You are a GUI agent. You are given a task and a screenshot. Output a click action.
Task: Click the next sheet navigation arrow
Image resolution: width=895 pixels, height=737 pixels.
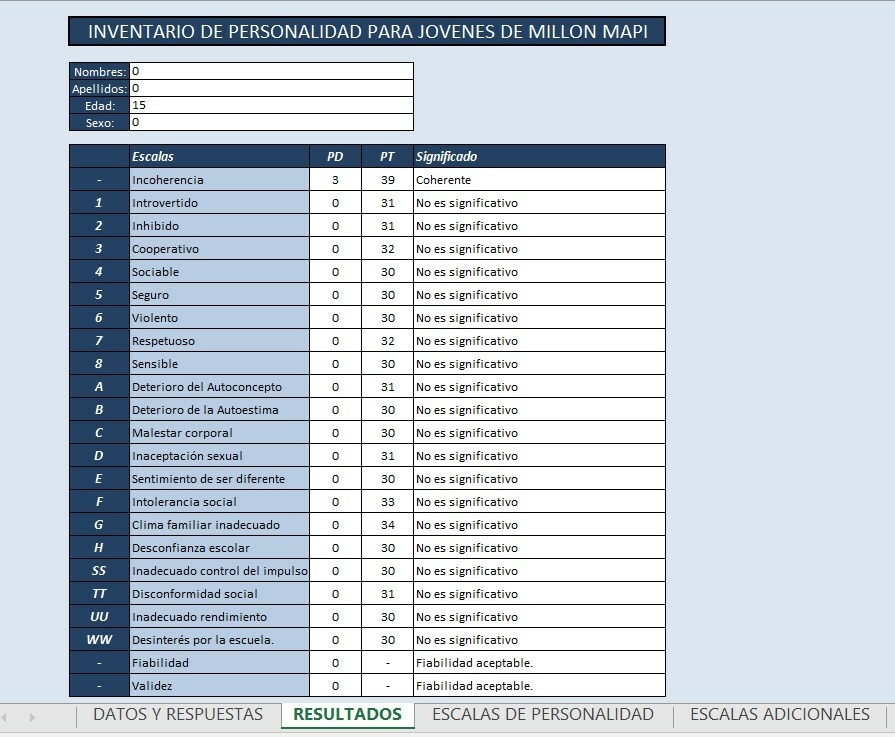(32, 716)
